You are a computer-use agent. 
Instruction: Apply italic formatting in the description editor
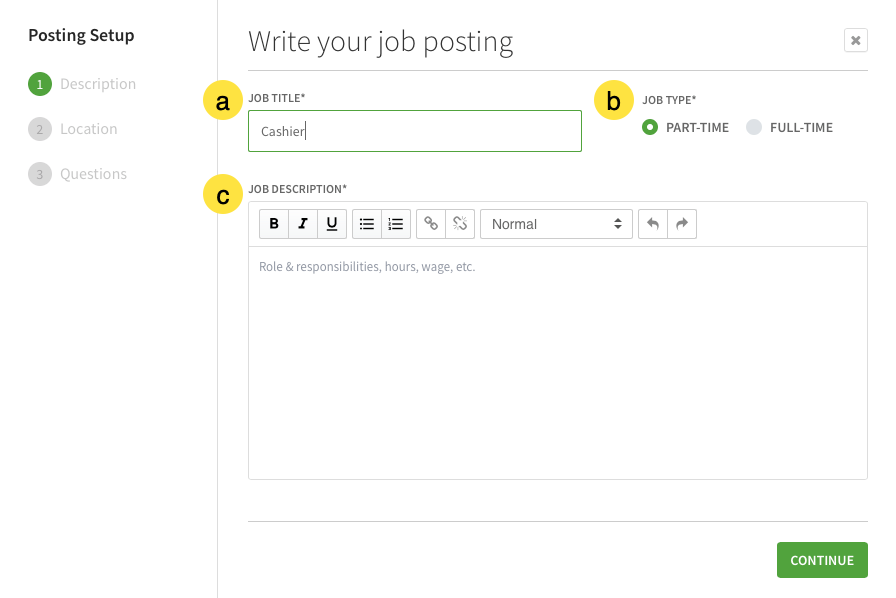302,223
